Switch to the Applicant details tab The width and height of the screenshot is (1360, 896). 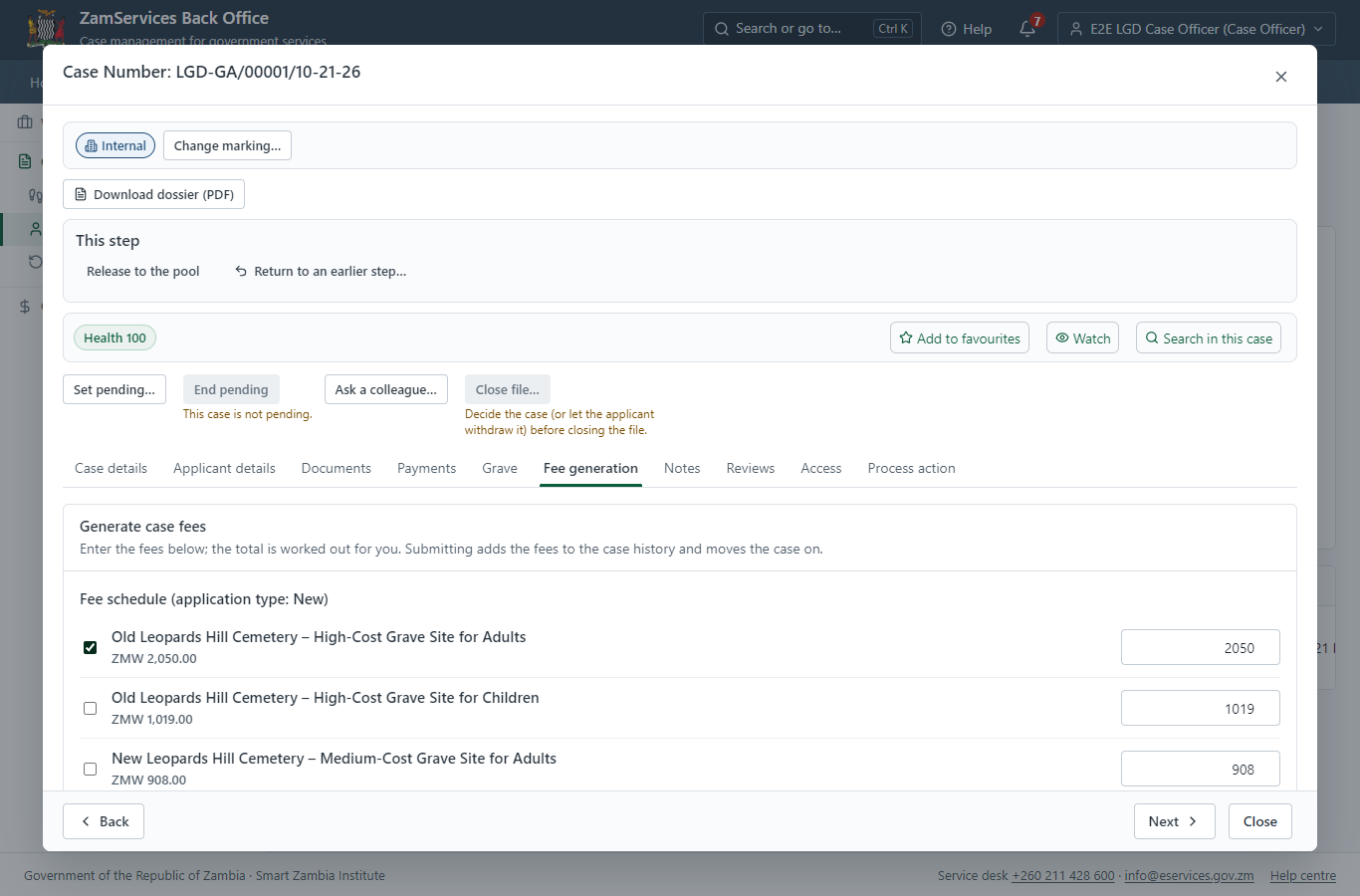[224, 468]
